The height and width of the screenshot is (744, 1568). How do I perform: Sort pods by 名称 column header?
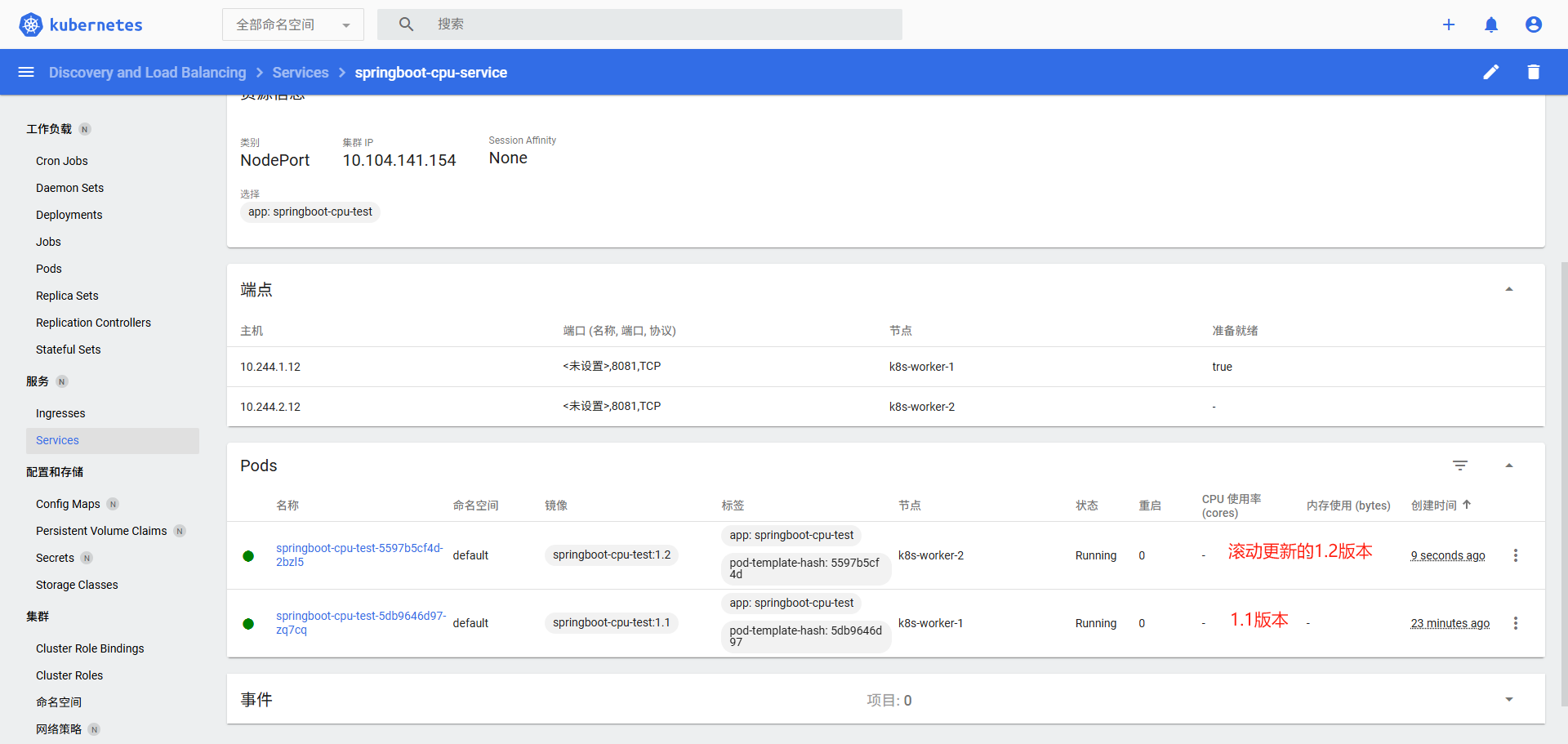[287, 506]
